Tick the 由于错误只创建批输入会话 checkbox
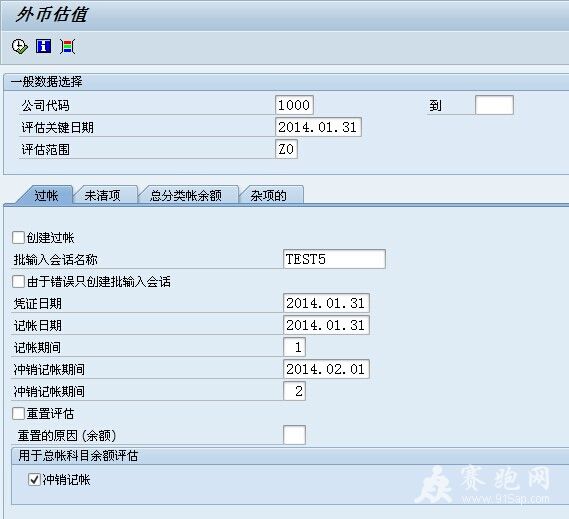 19,282
